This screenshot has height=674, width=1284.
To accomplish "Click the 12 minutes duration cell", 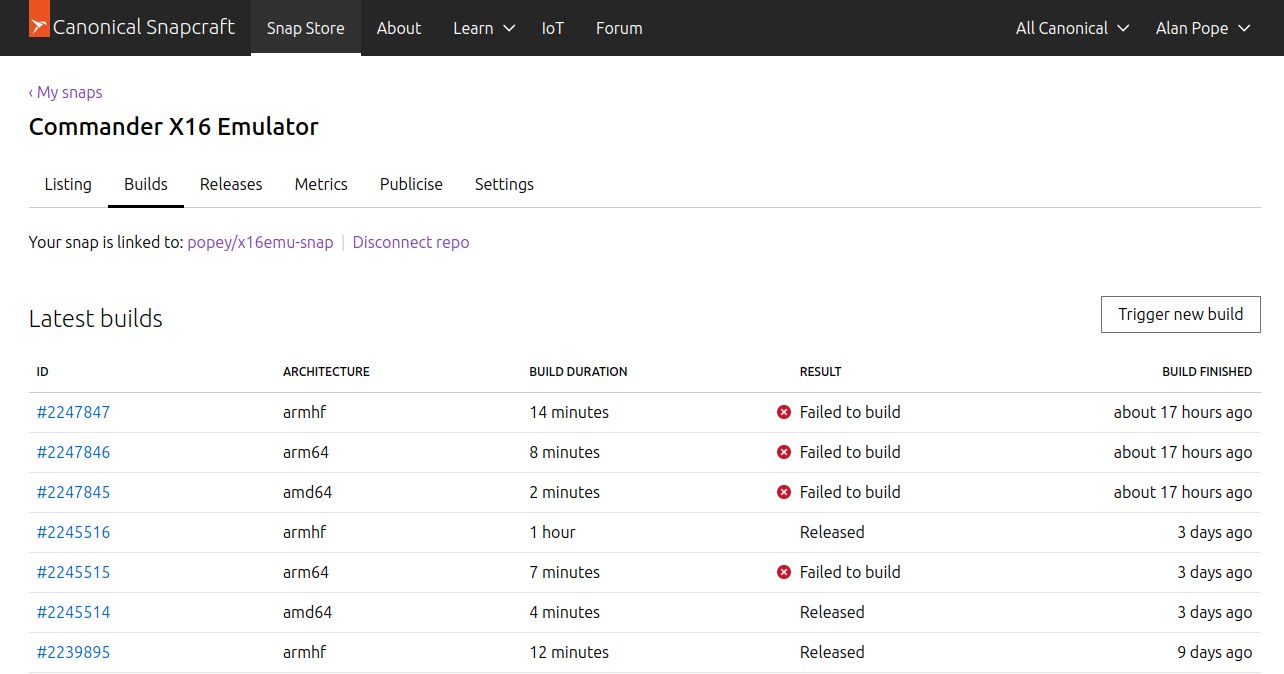I will 569,652.
